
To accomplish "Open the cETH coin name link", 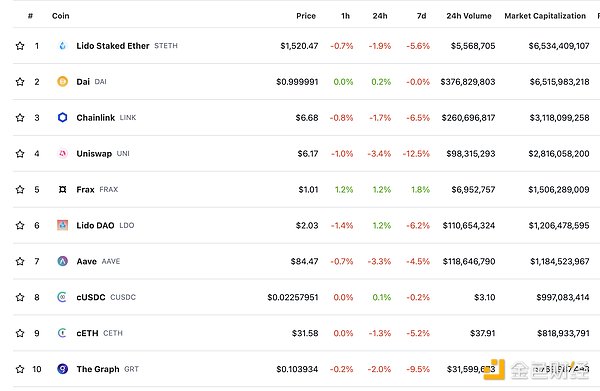I will 87,333.
